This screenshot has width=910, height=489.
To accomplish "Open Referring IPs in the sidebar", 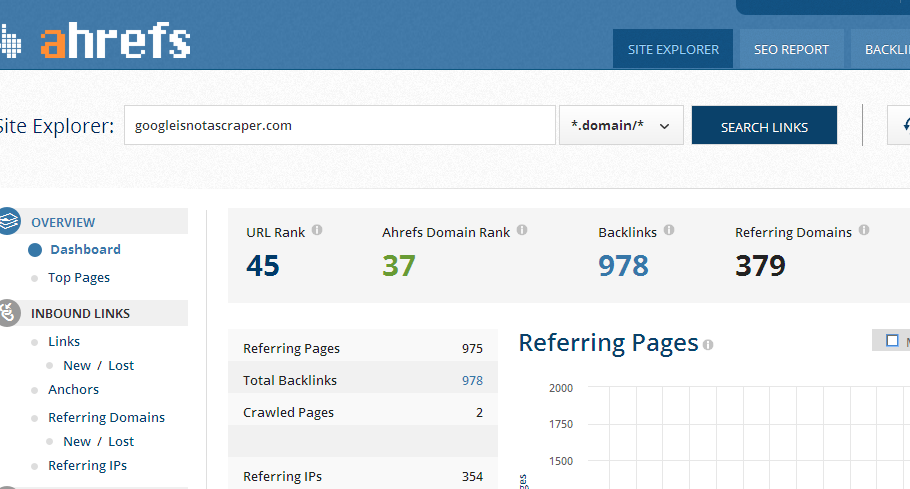I will coord(87,465).
